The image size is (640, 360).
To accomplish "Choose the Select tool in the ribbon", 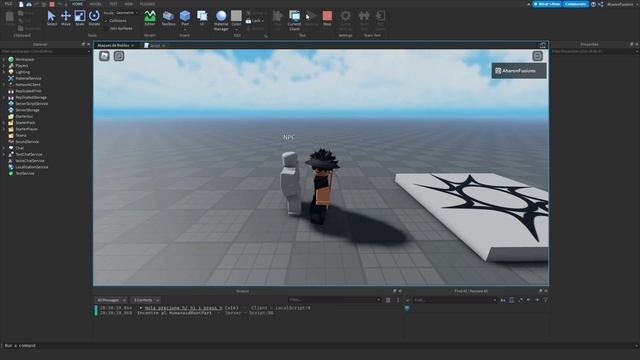I will (51, 18).
